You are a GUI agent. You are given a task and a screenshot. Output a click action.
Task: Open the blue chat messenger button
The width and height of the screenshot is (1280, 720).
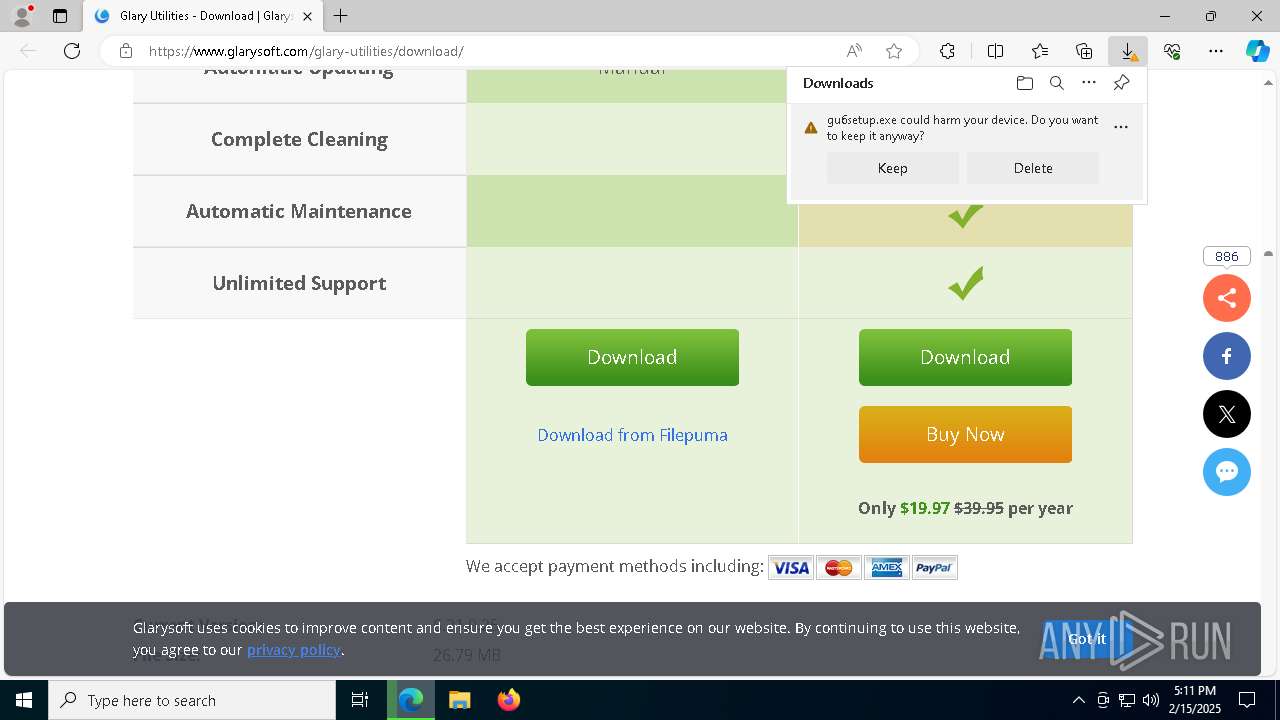coord(1227,472)
